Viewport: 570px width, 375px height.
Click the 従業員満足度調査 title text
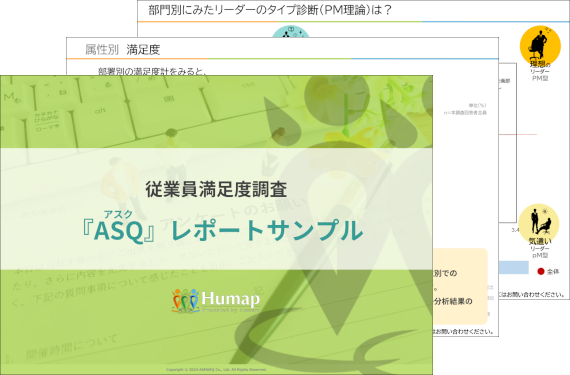pyautogui.click(x=216, y=189)
